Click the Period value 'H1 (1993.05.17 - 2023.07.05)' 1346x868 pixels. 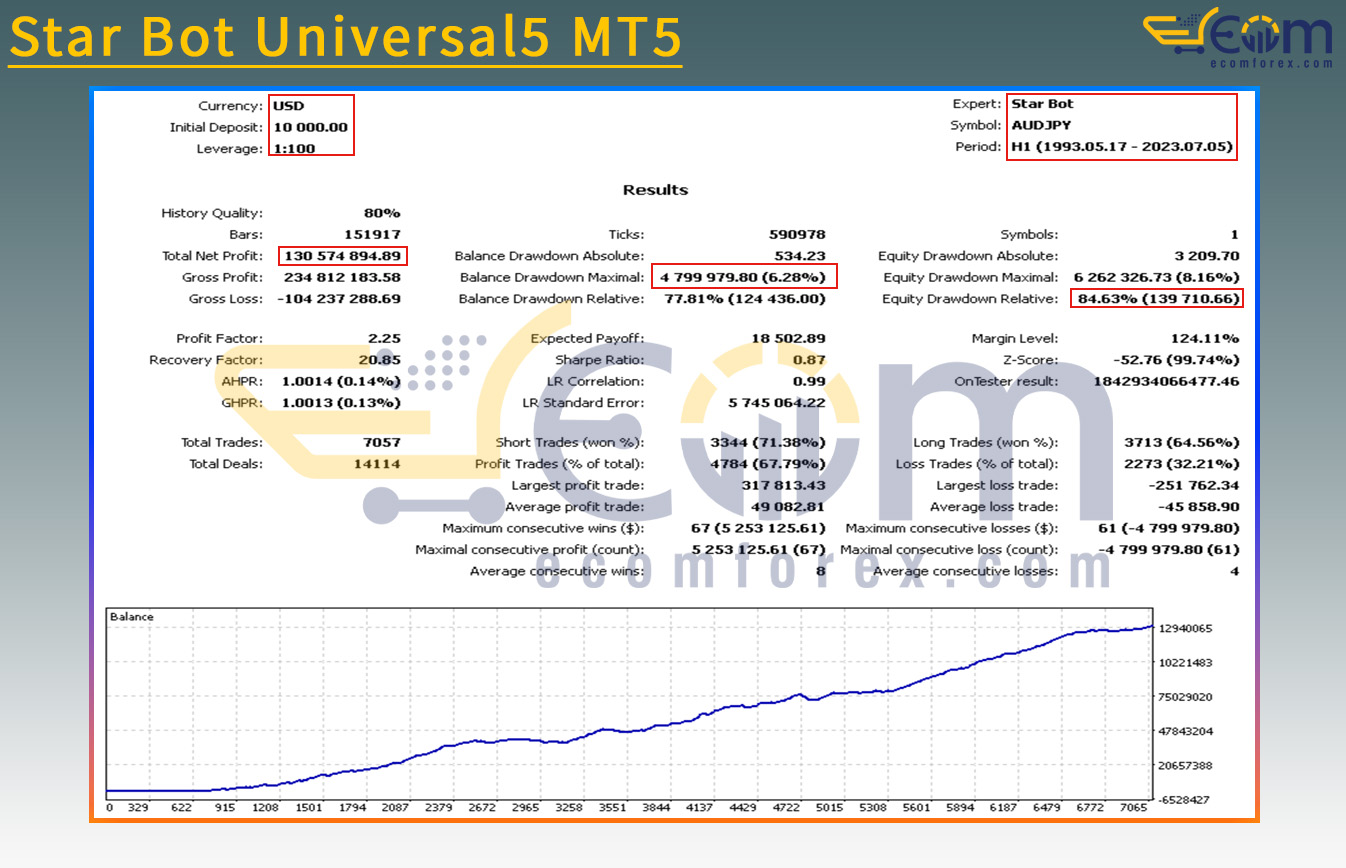1121,147
